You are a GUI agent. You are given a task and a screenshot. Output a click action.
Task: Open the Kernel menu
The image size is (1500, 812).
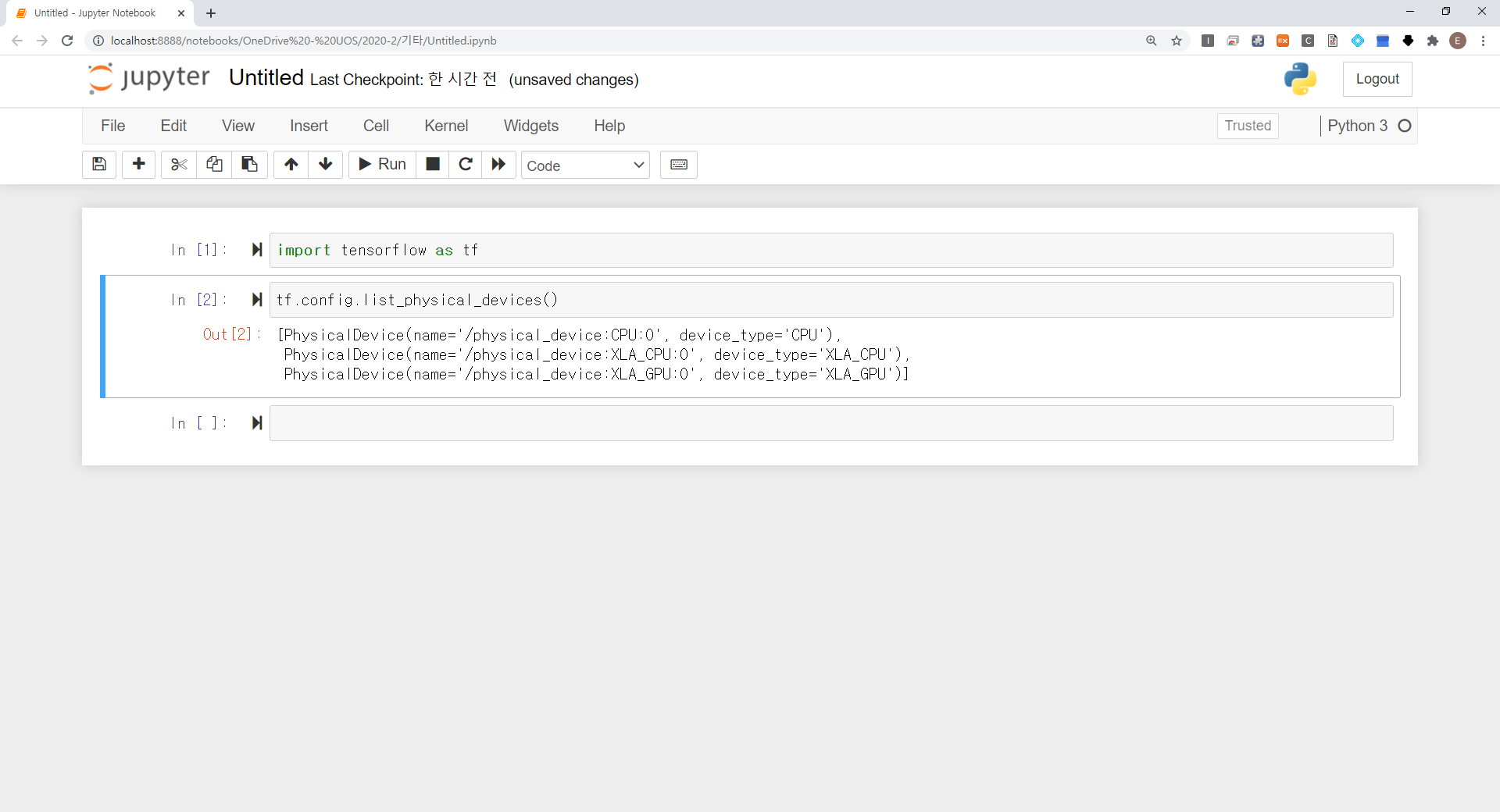point(446,126)
